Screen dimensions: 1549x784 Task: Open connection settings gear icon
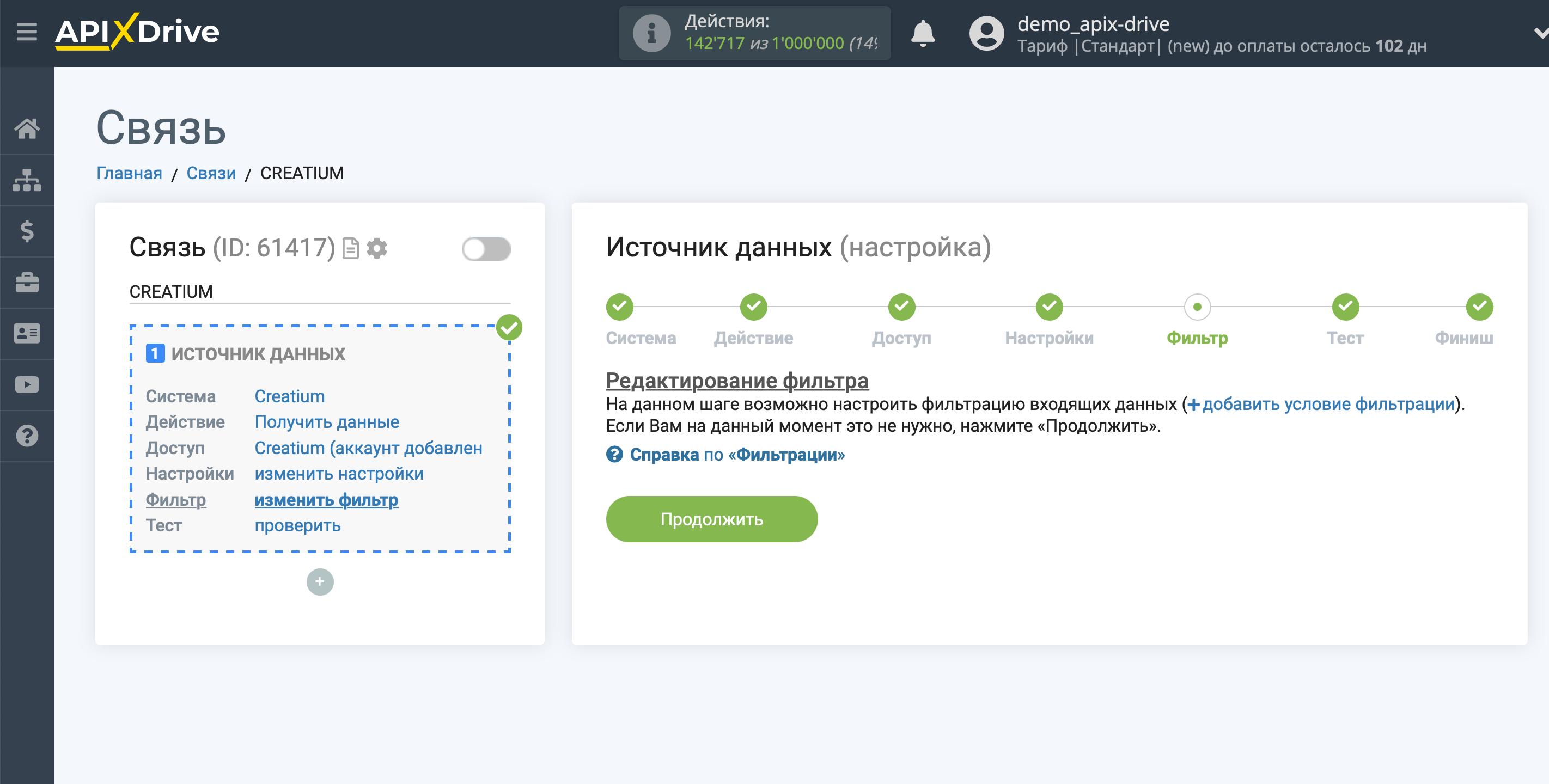click(x=377, y=248)
